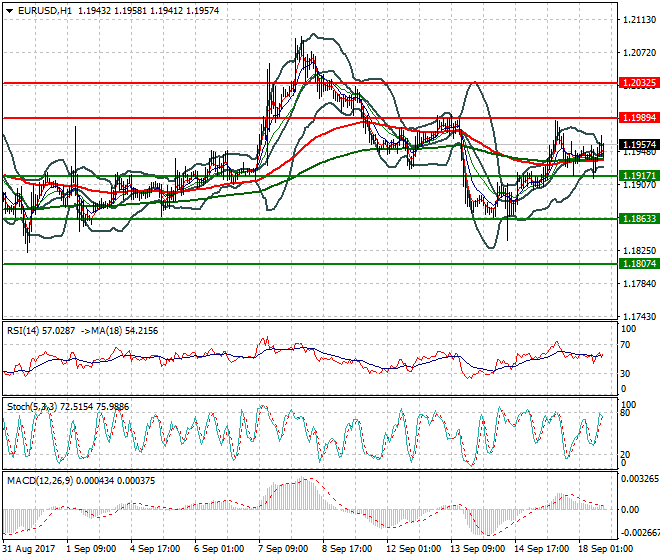Select the 1.17430 price scale value
This screenshot has width=660, height=560.
(639, 317)
